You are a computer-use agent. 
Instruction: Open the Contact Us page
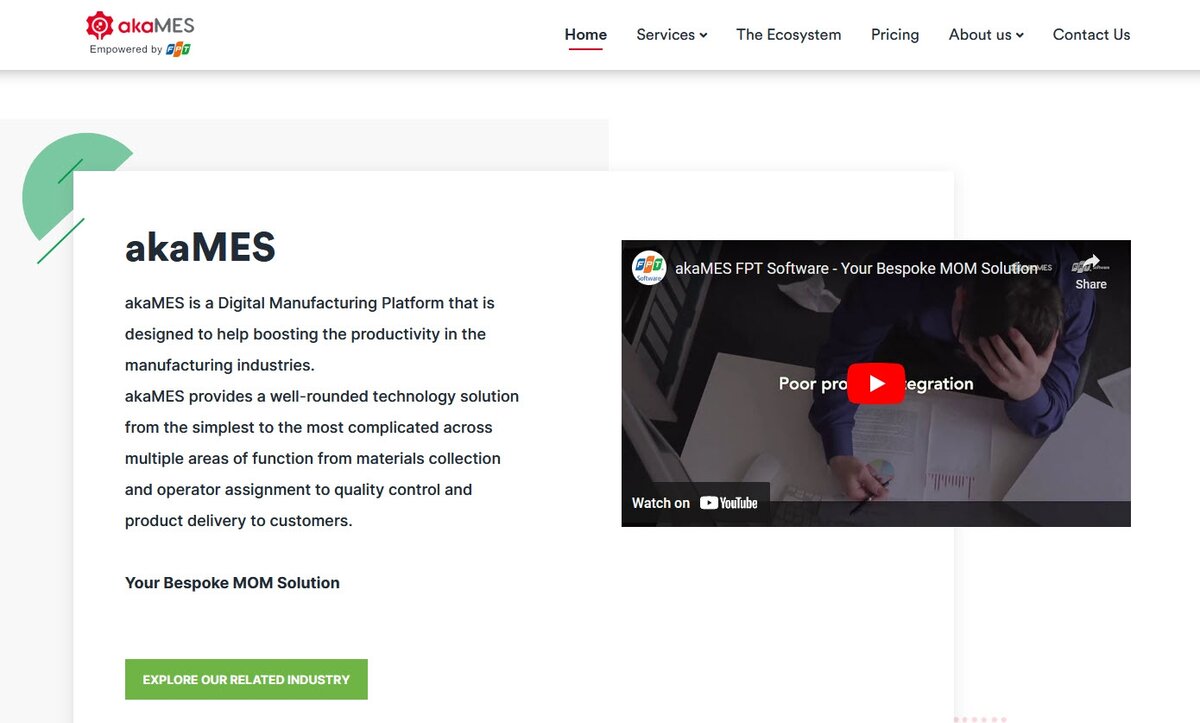pyautogui.click(x=1091, y=34)
